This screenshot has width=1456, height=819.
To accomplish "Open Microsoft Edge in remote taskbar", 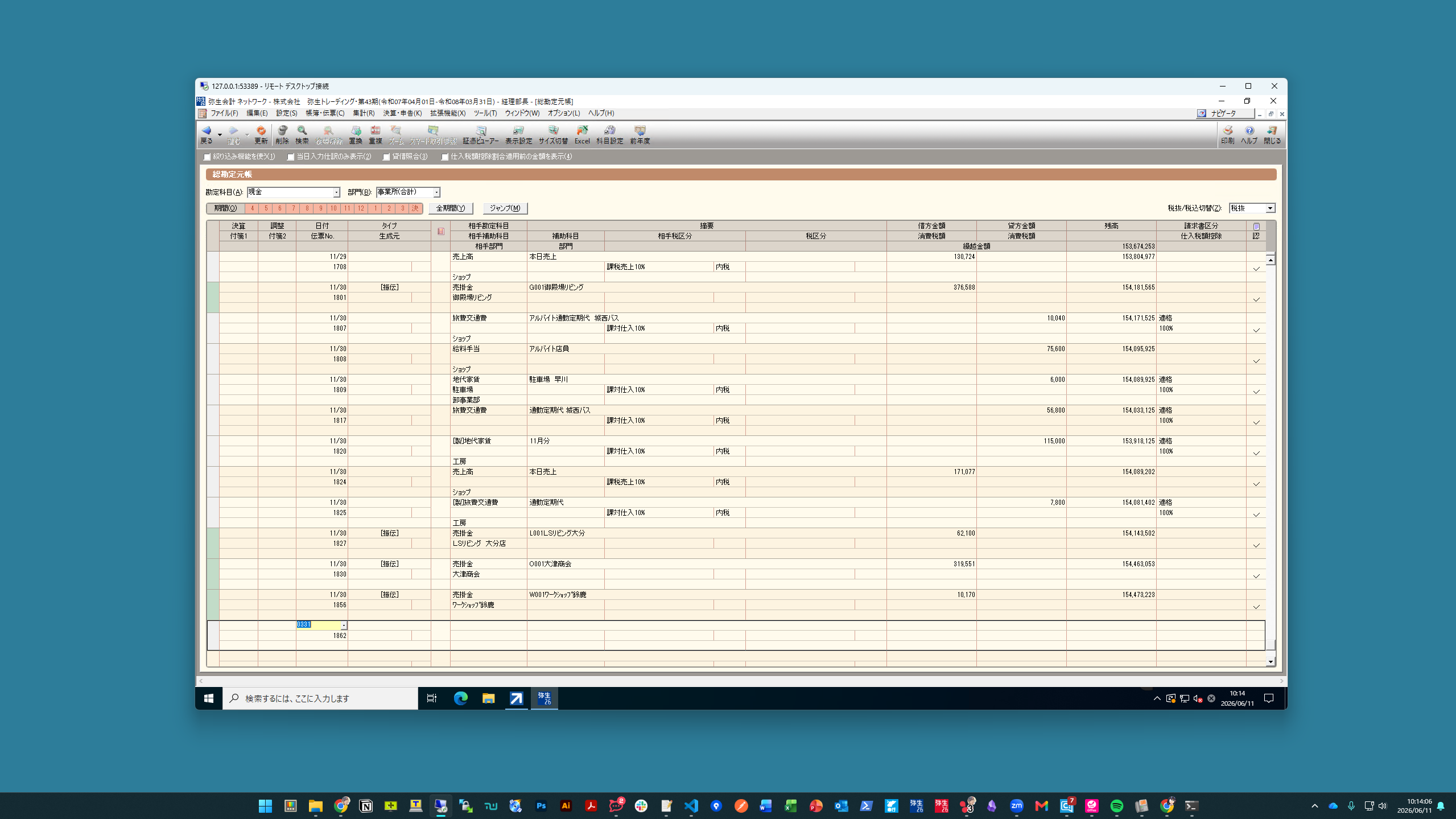I will (460, 698).
